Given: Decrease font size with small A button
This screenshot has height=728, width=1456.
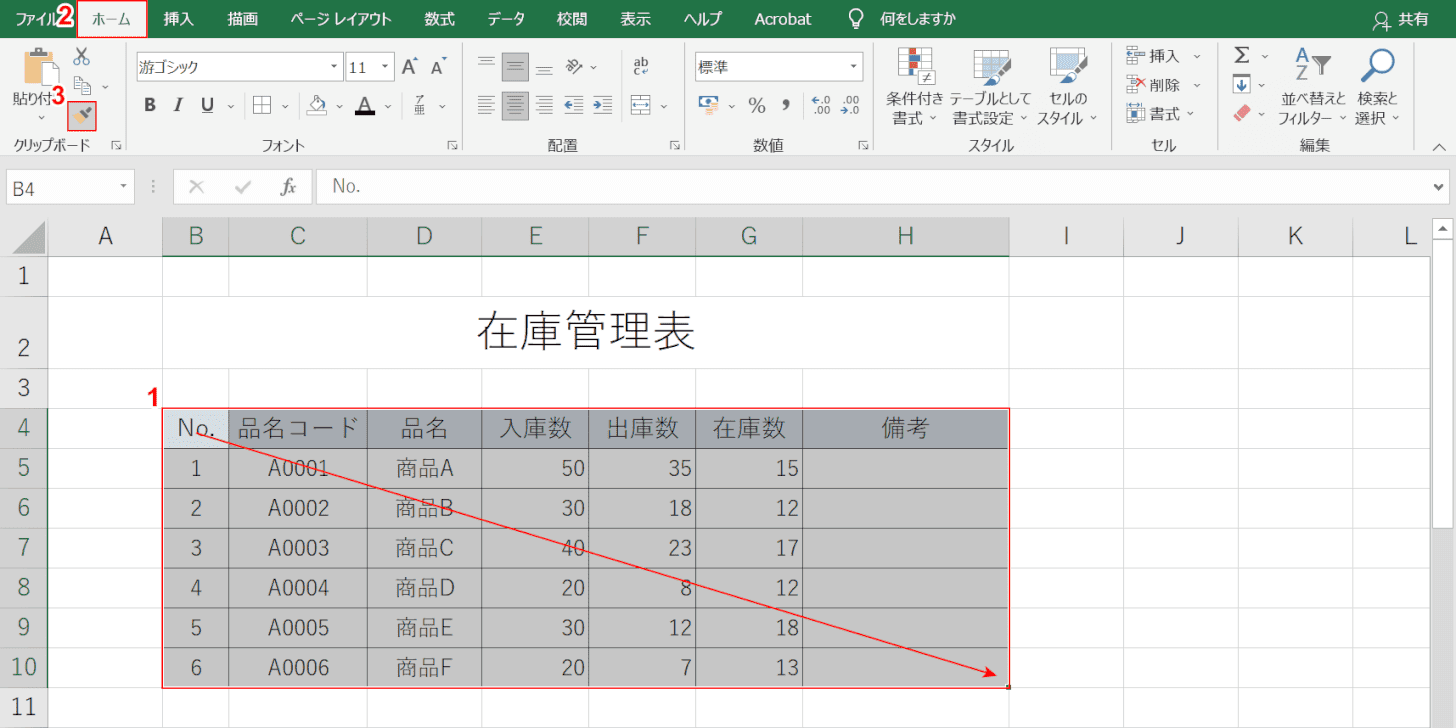Looking at the screenshot, I should tap(437, 67).
